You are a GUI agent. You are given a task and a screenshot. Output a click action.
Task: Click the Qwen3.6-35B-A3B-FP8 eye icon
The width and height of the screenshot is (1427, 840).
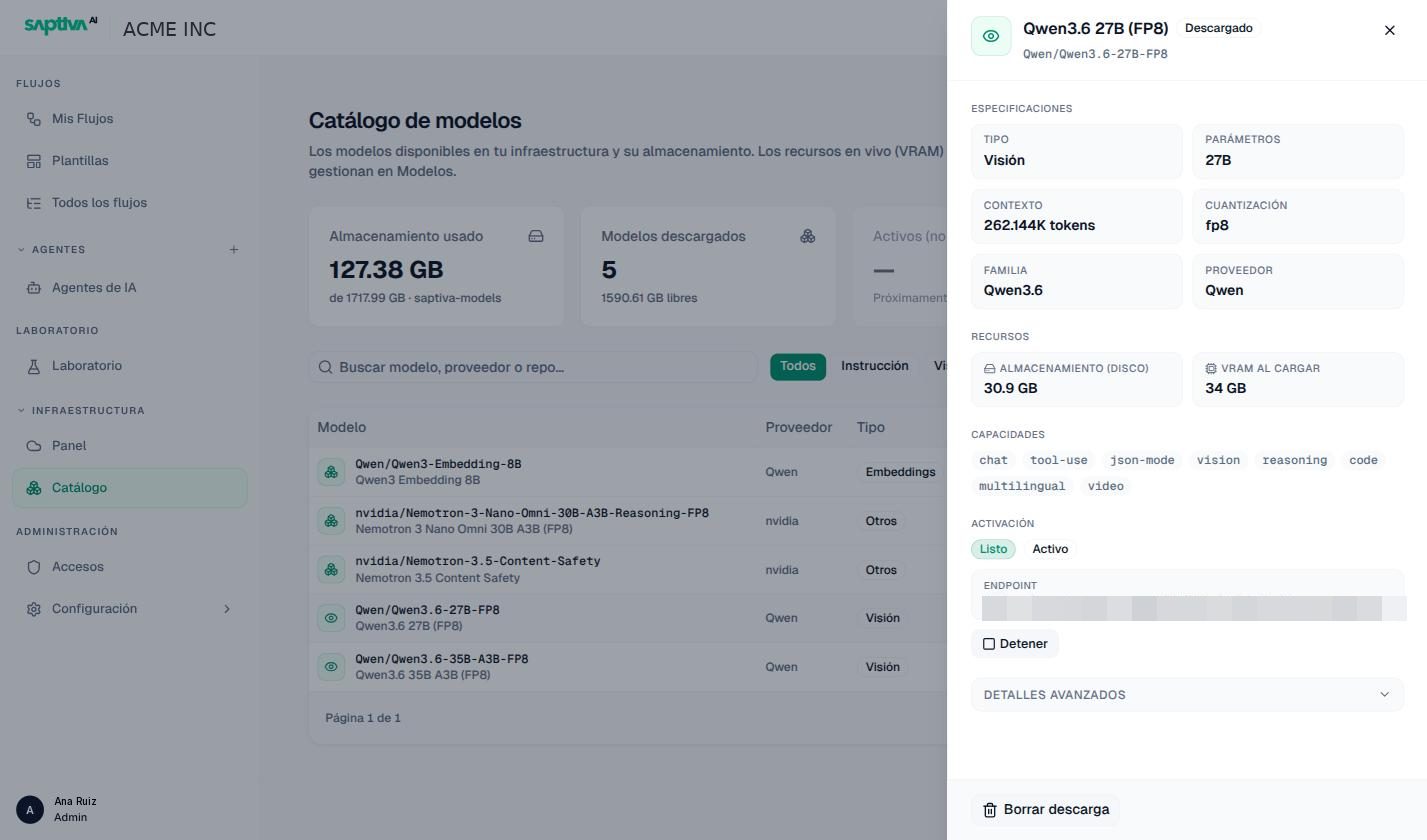331,667
